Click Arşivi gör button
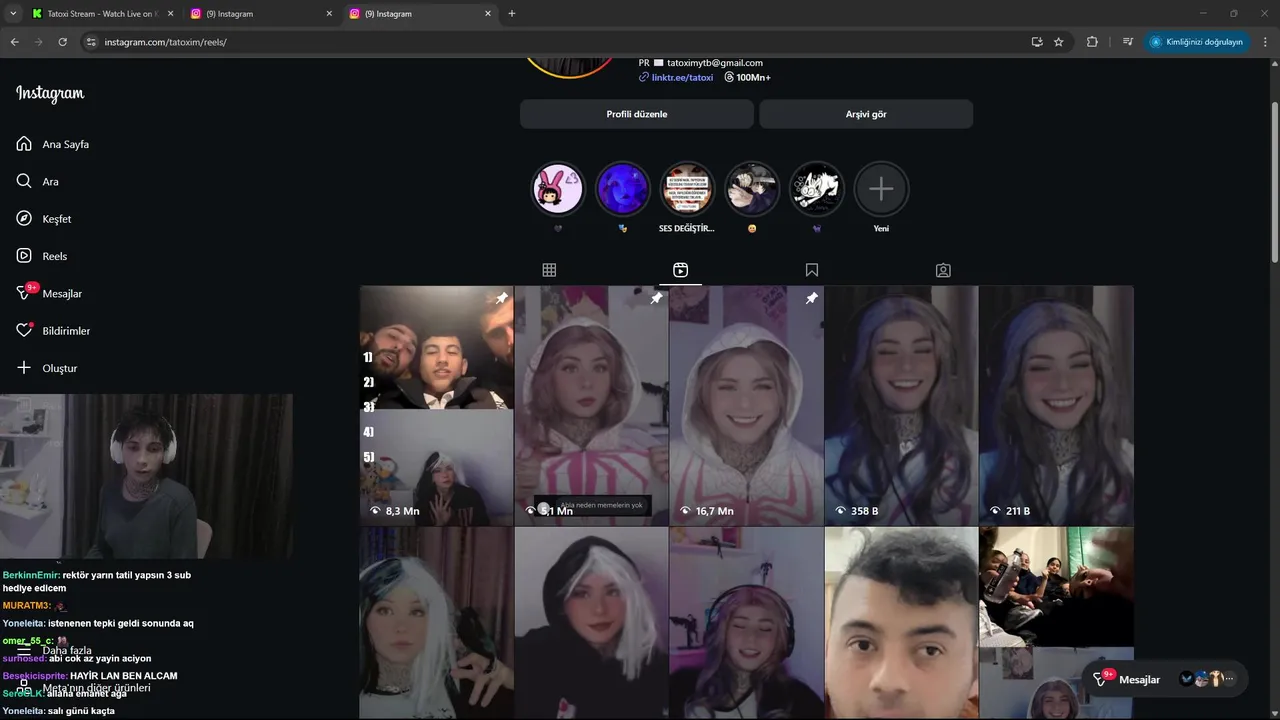The width and height of the screenshot is (1280, 720). coord(866,114)
